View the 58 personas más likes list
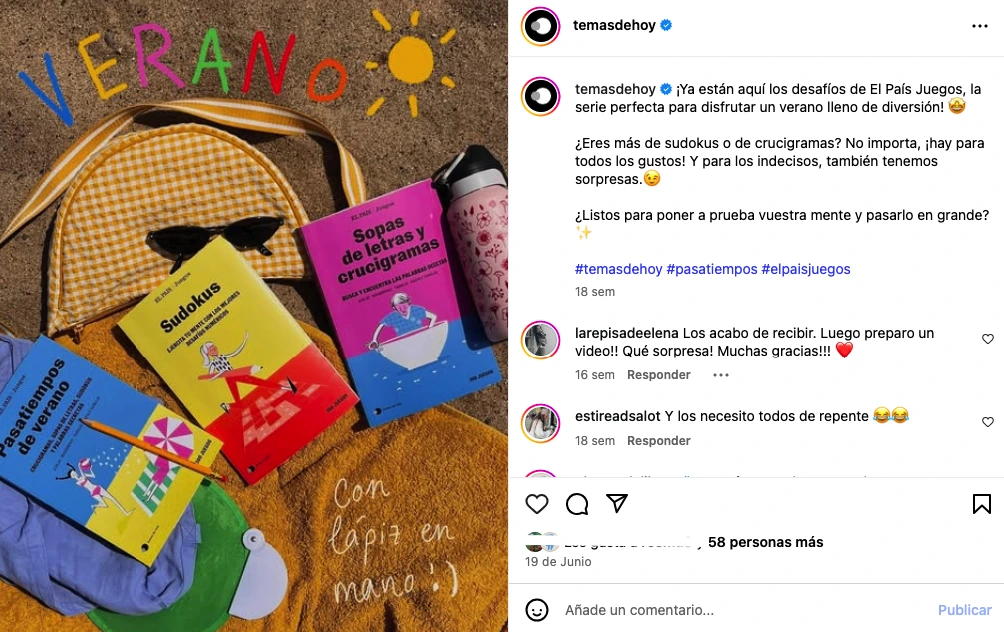The width and height of the screenshot is (1004, 632). pyautogui.click(x=765, y=542)
